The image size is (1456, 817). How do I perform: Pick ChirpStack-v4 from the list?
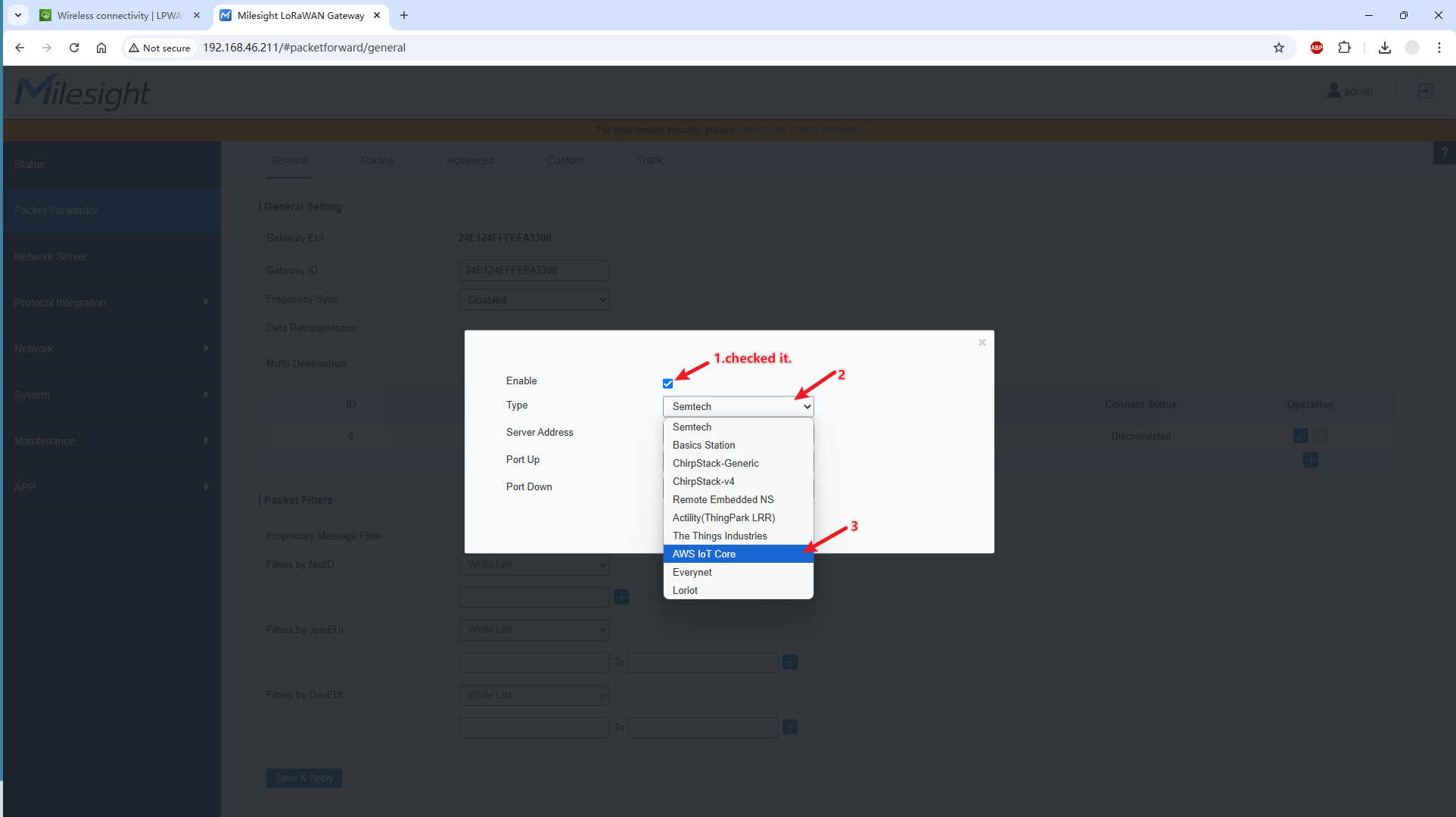click(703, 482)
